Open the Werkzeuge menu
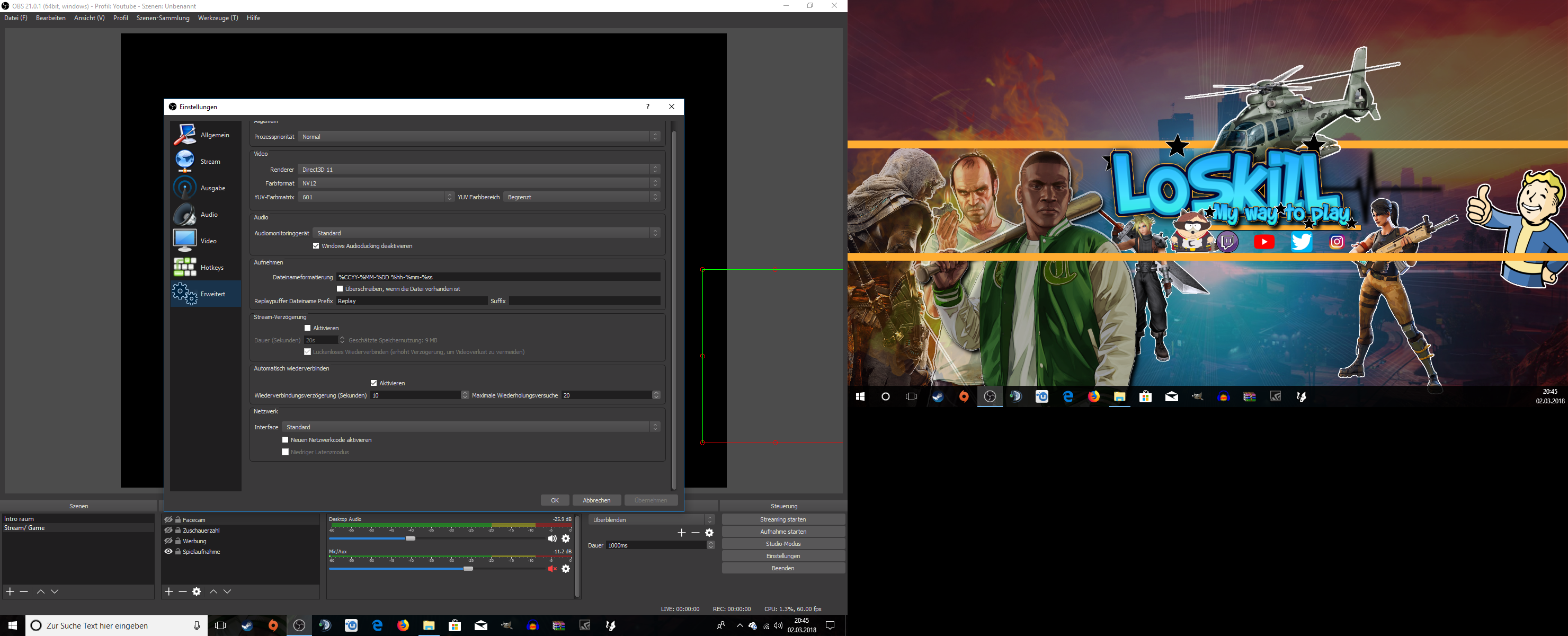 218,17
